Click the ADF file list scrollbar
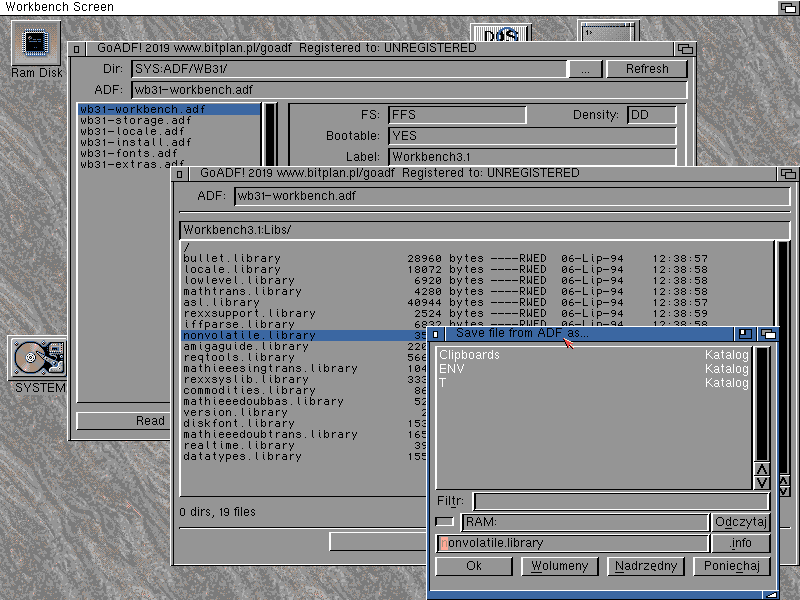The height and width of the screenshot is (600, 800). click(x=270, y=134)
